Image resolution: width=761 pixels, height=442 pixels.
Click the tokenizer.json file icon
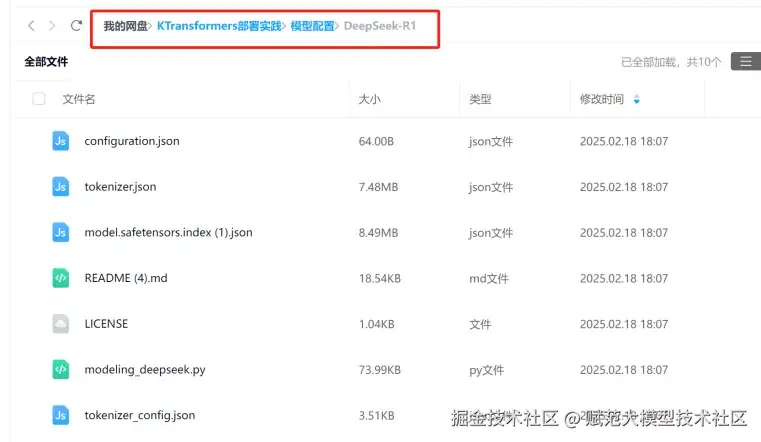click(x=61, y=187)
